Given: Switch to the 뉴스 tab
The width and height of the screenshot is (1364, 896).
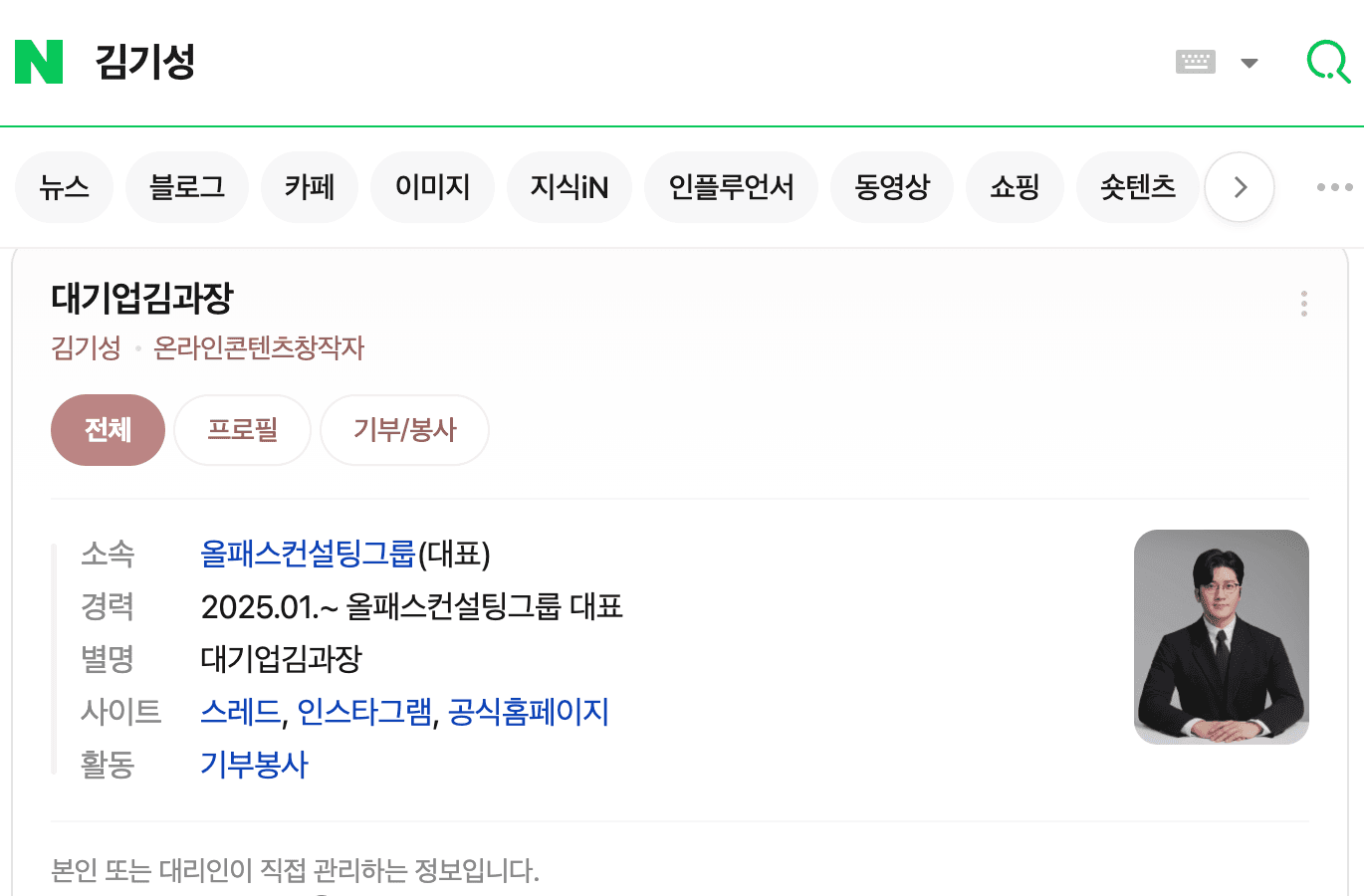Looking at the screenshot, I should [64, 186].
